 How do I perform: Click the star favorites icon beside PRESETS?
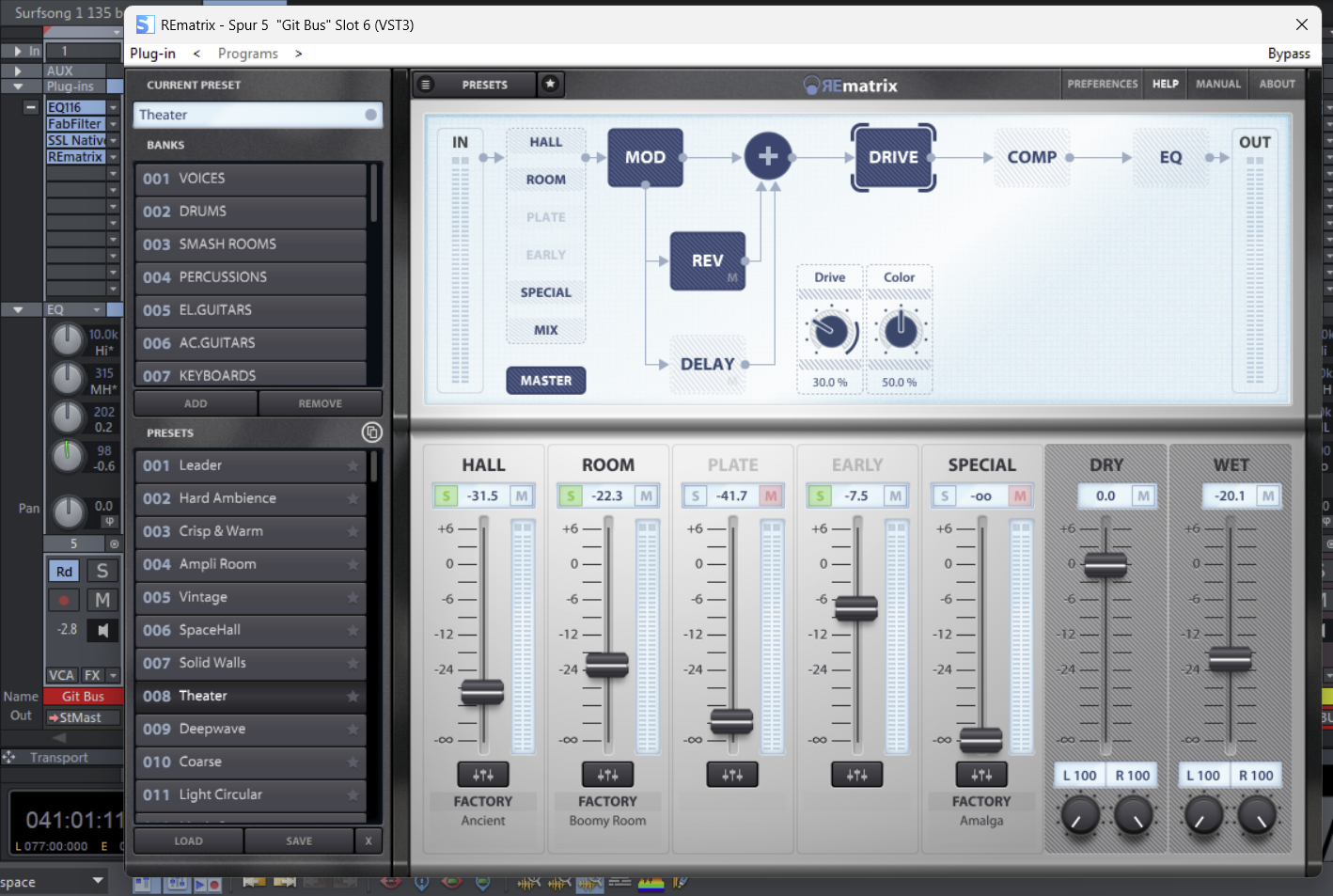[550, 85]
